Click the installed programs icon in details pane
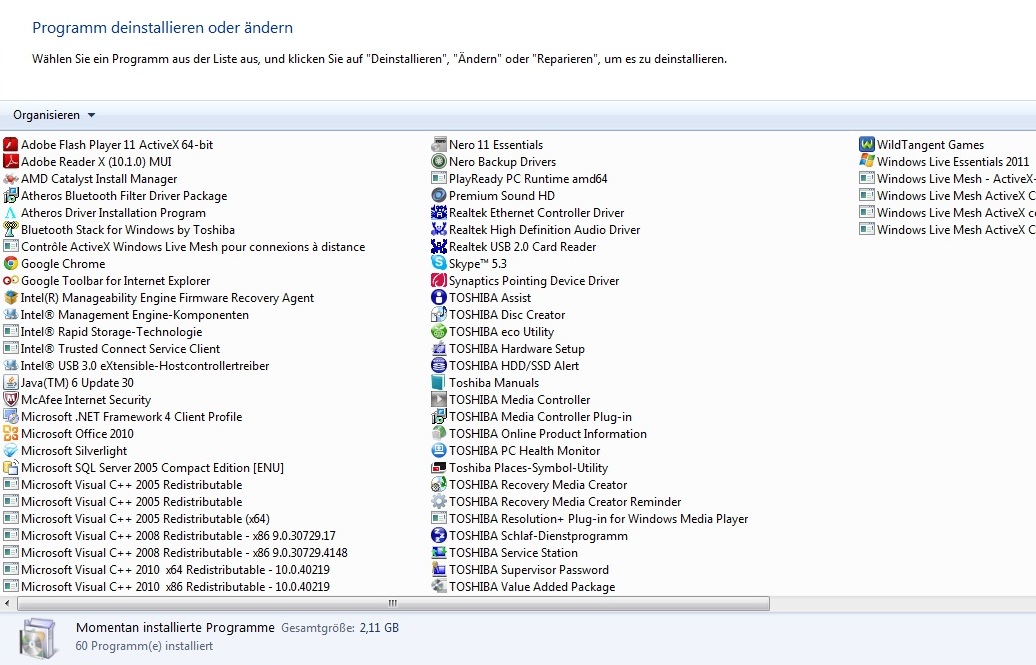Screen dimensions: 1036x665 click(x=38, y=637)
